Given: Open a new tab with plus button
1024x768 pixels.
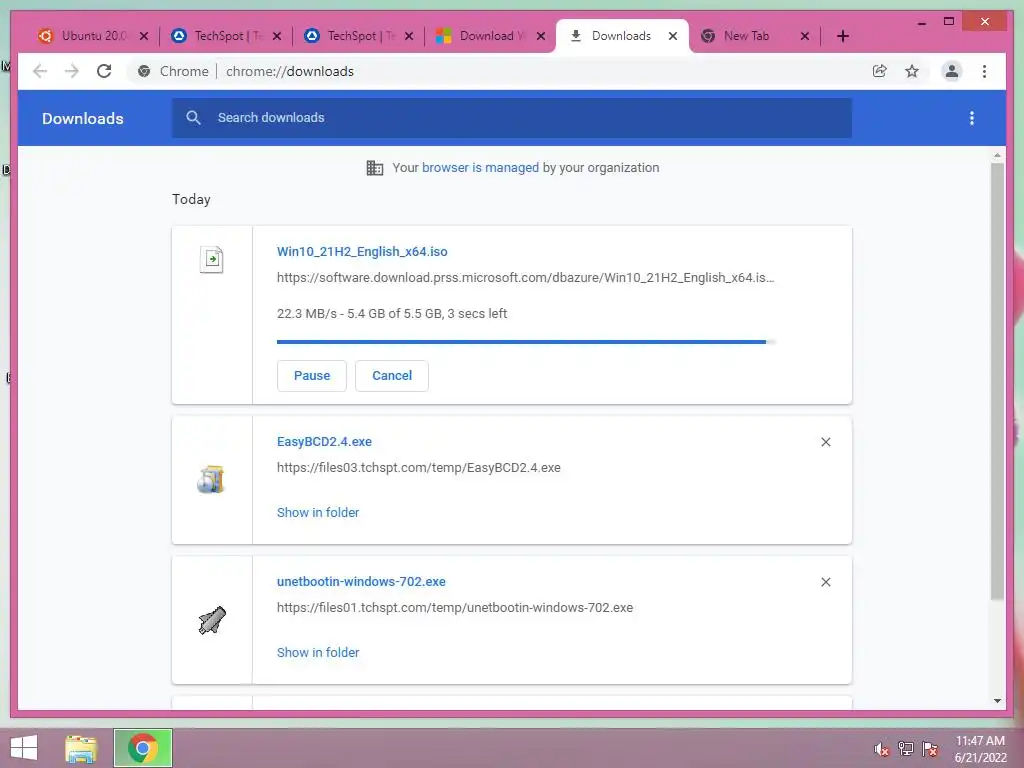Looking at the screenshot, I should pyautogui.click(x=842, y=36).
